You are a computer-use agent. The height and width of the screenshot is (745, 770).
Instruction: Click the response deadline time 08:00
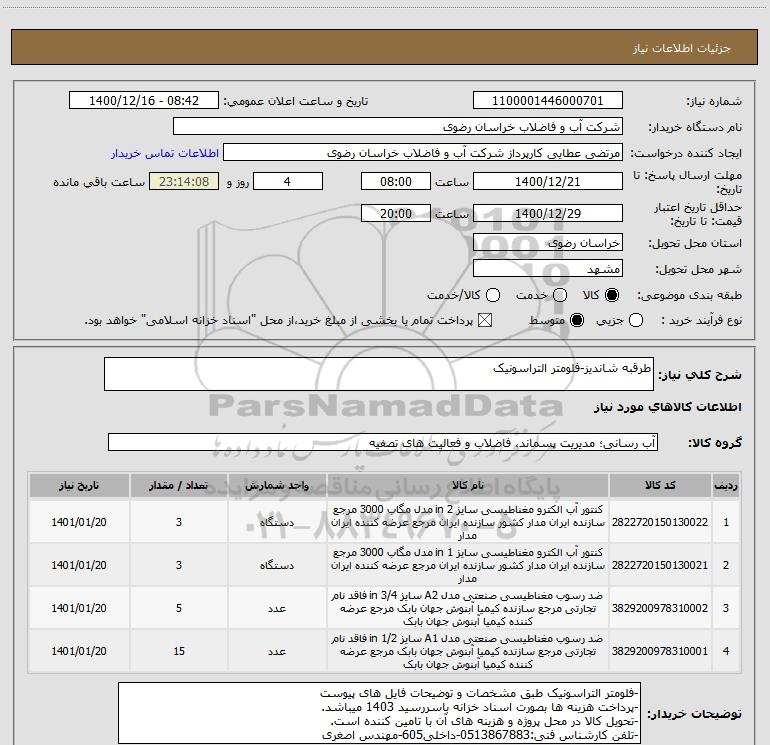(x=396, y=181)
